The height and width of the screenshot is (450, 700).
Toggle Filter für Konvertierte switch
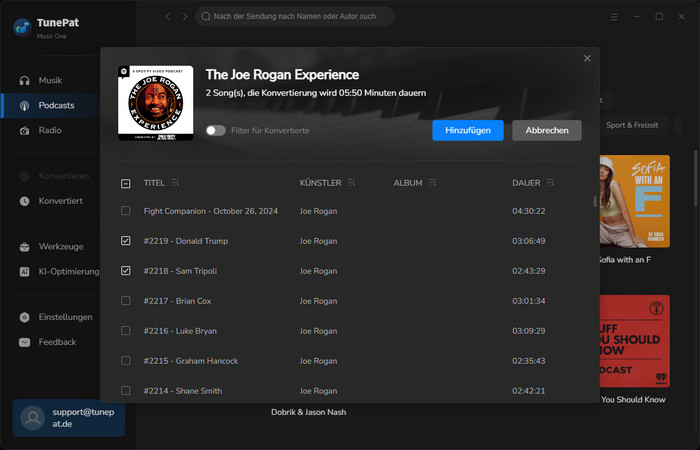(216, 130)
